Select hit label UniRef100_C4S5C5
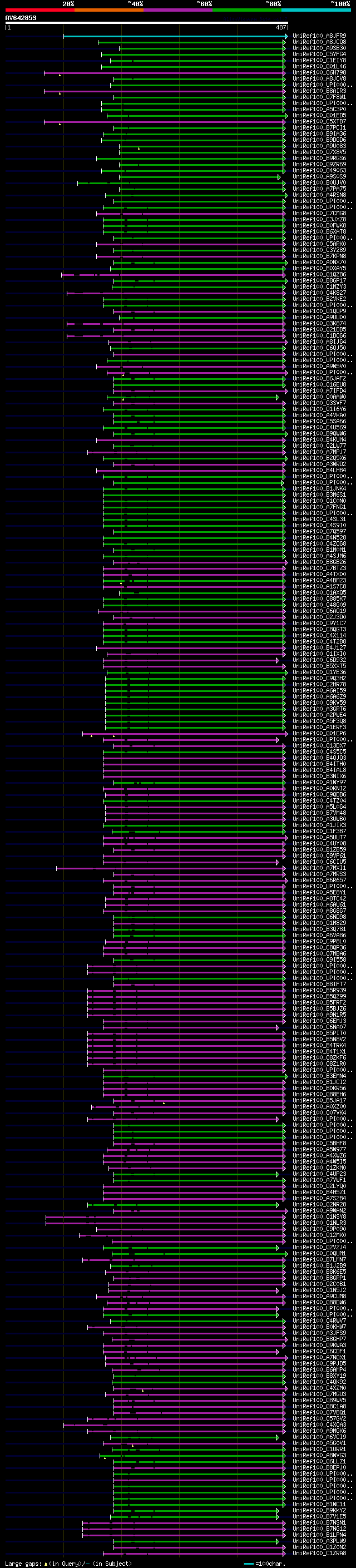Screen dimensions: 356x1568 click(319, 752)
